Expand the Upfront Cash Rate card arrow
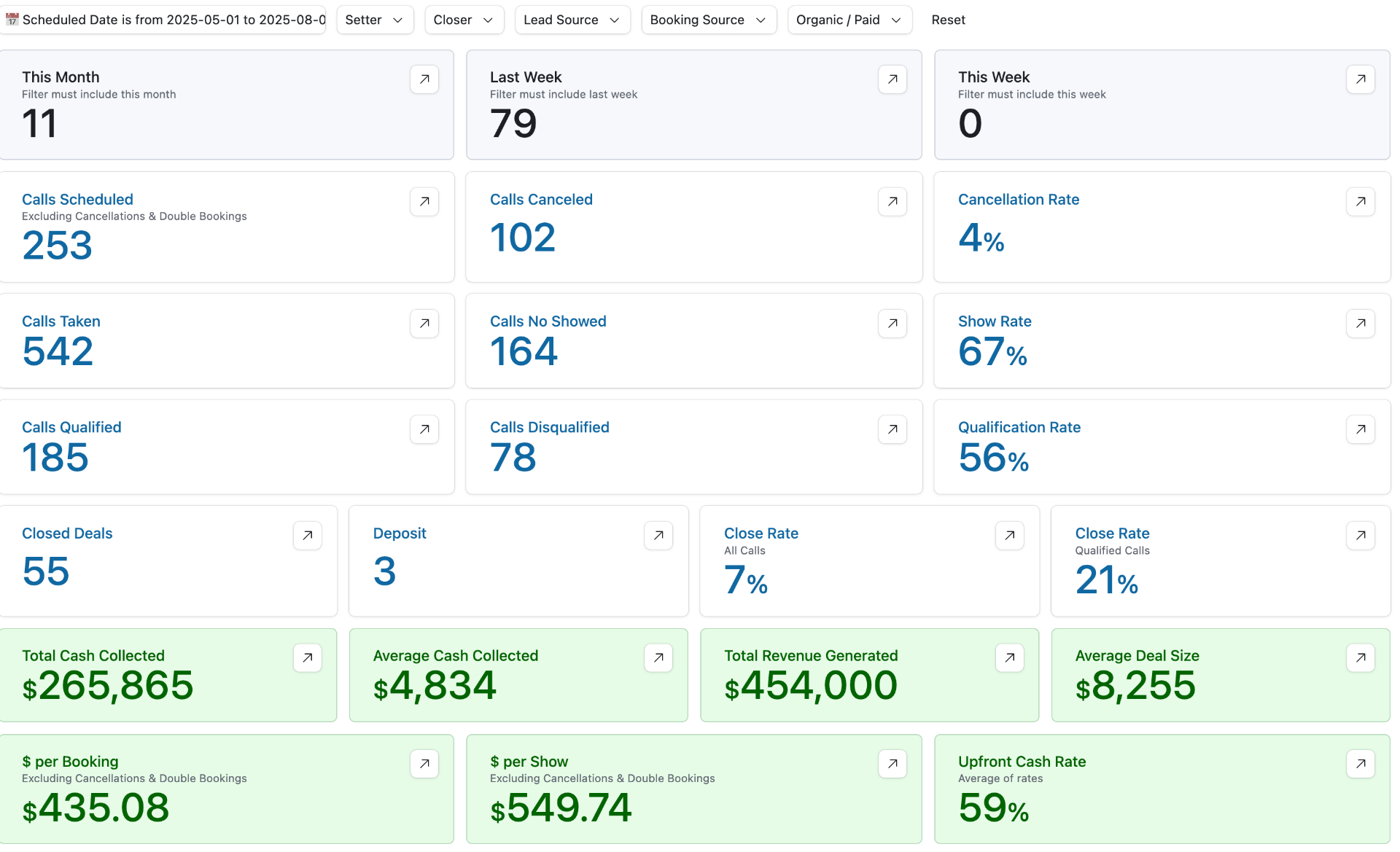The width and height of the screenshot is (1400, 852). tap(1361, 764)
